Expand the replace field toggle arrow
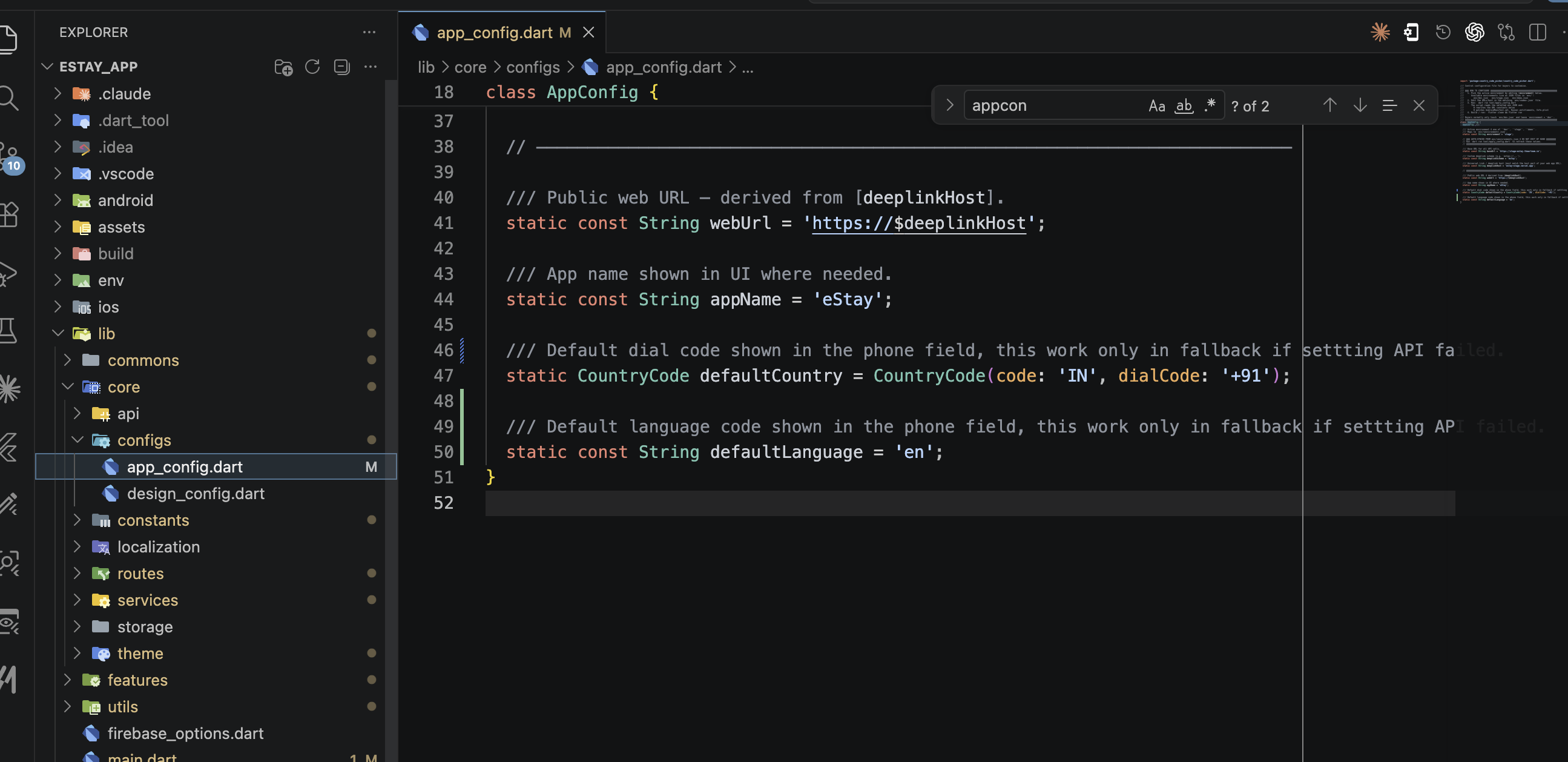 (x=949, y=105)
